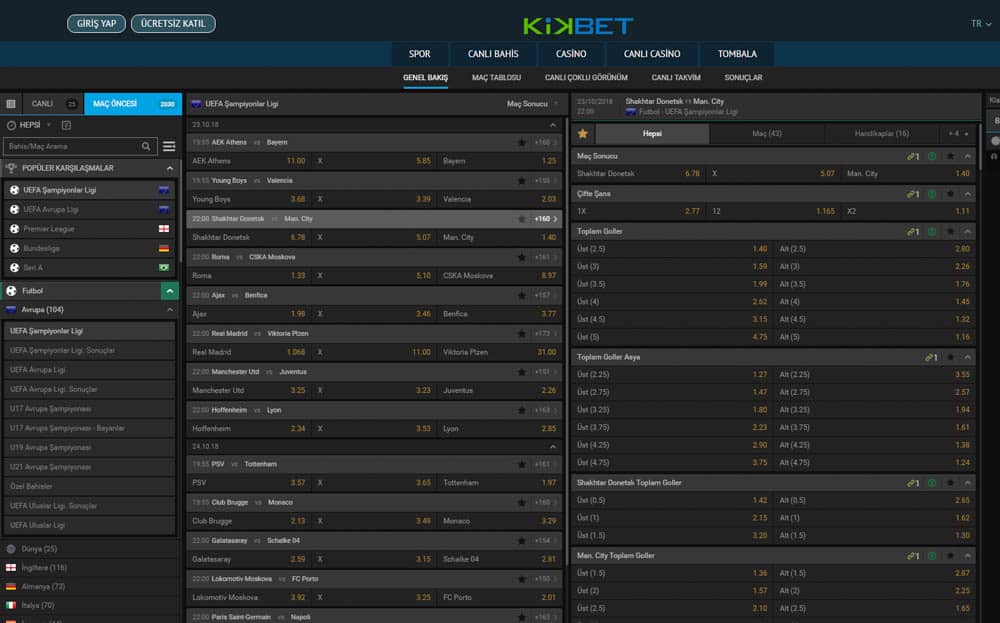1000x623 pixels.
Task: Favorite the Real Madrid vs Viktoria Plzen star
Action: [x=522, y=334]
